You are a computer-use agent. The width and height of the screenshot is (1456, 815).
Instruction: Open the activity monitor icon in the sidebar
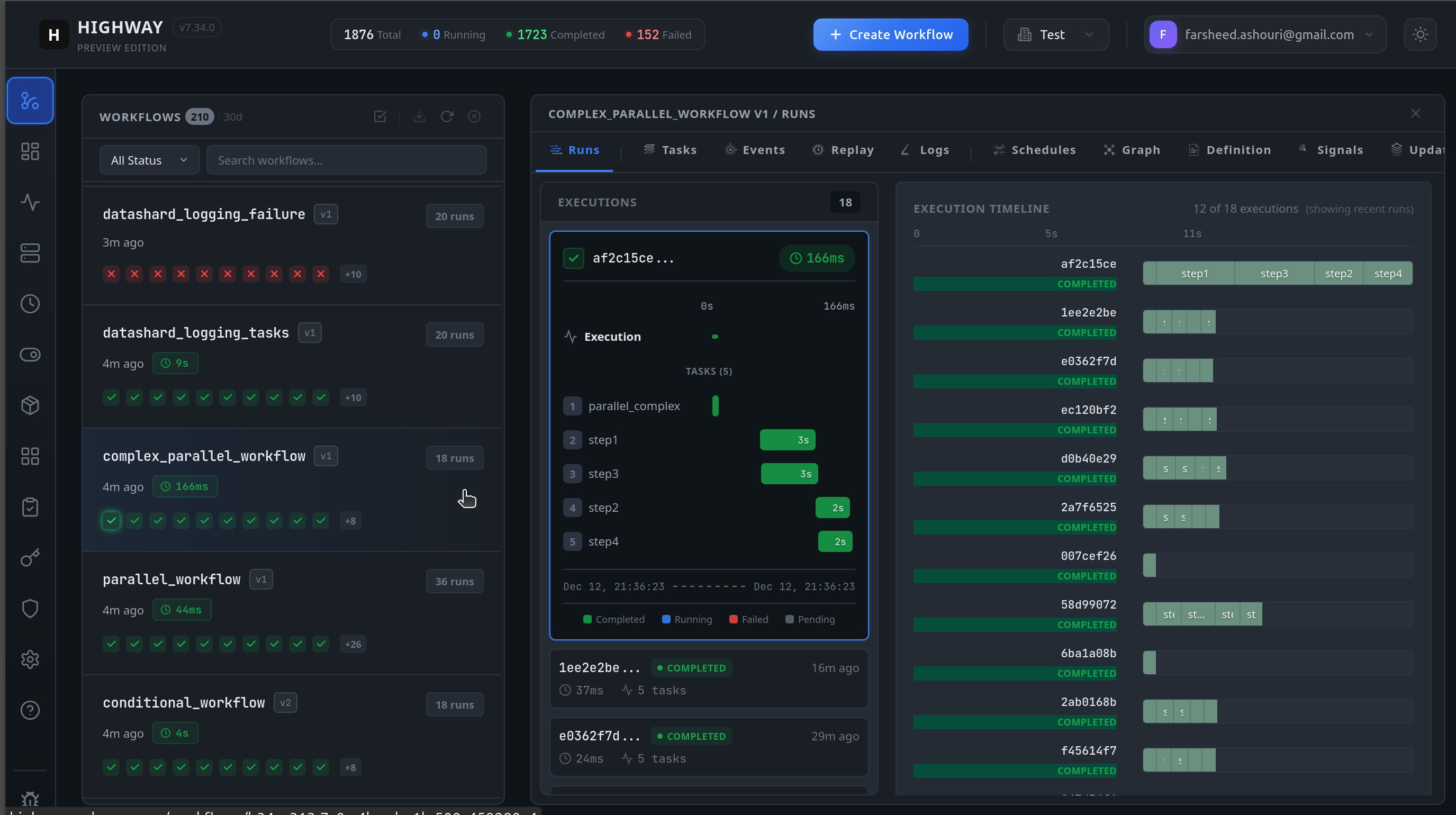point(30,203)
